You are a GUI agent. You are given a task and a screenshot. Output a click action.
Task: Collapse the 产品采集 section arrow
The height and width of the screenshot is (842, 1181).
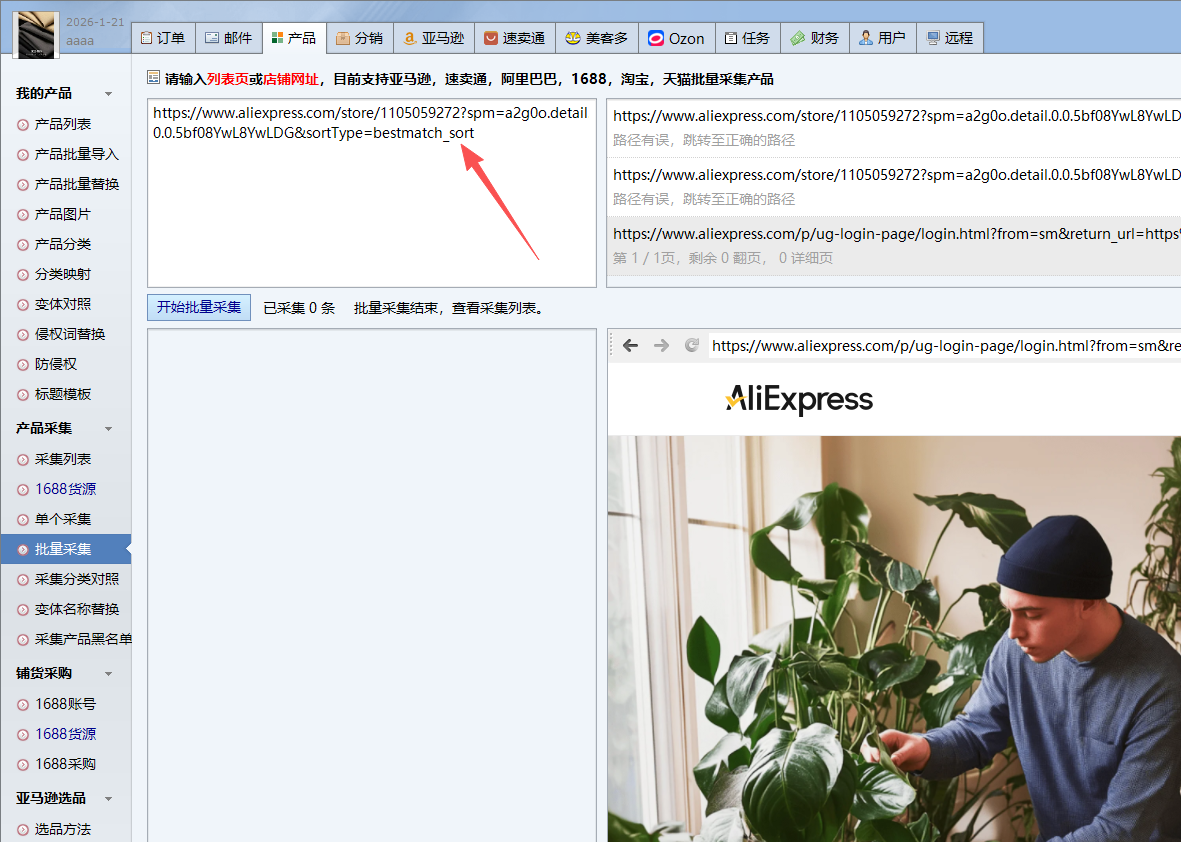pos(108,429)
